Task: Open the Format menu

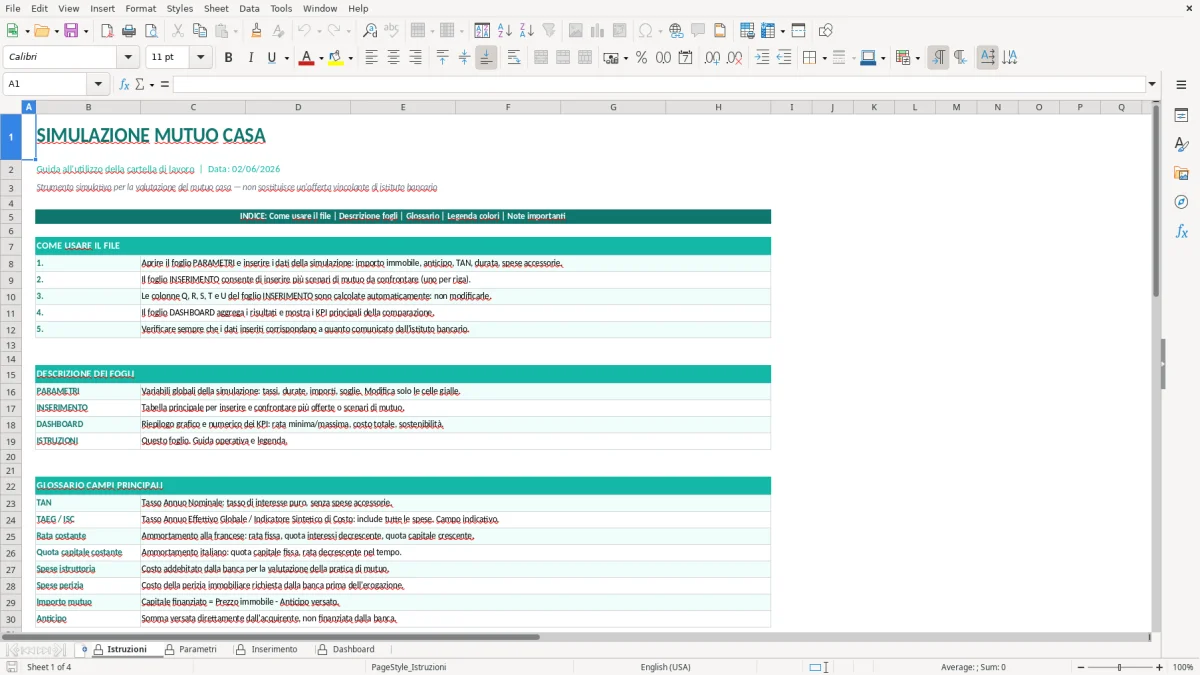Action: click(x=141, y=8)
